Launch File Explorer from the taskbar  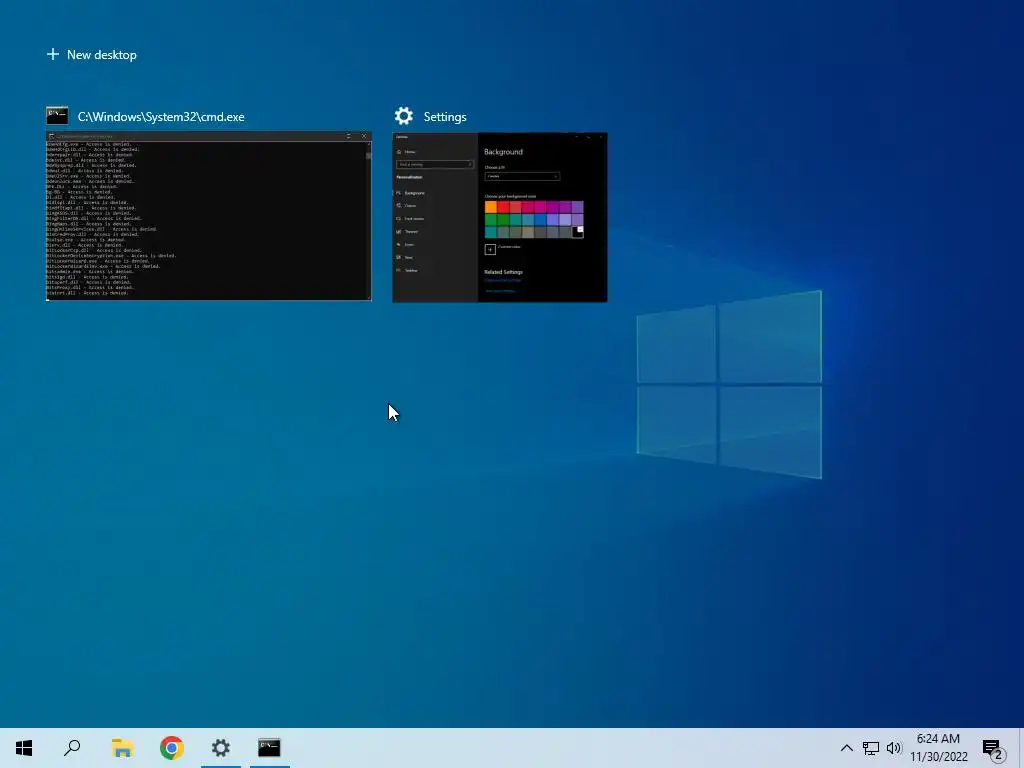point(122,748)
